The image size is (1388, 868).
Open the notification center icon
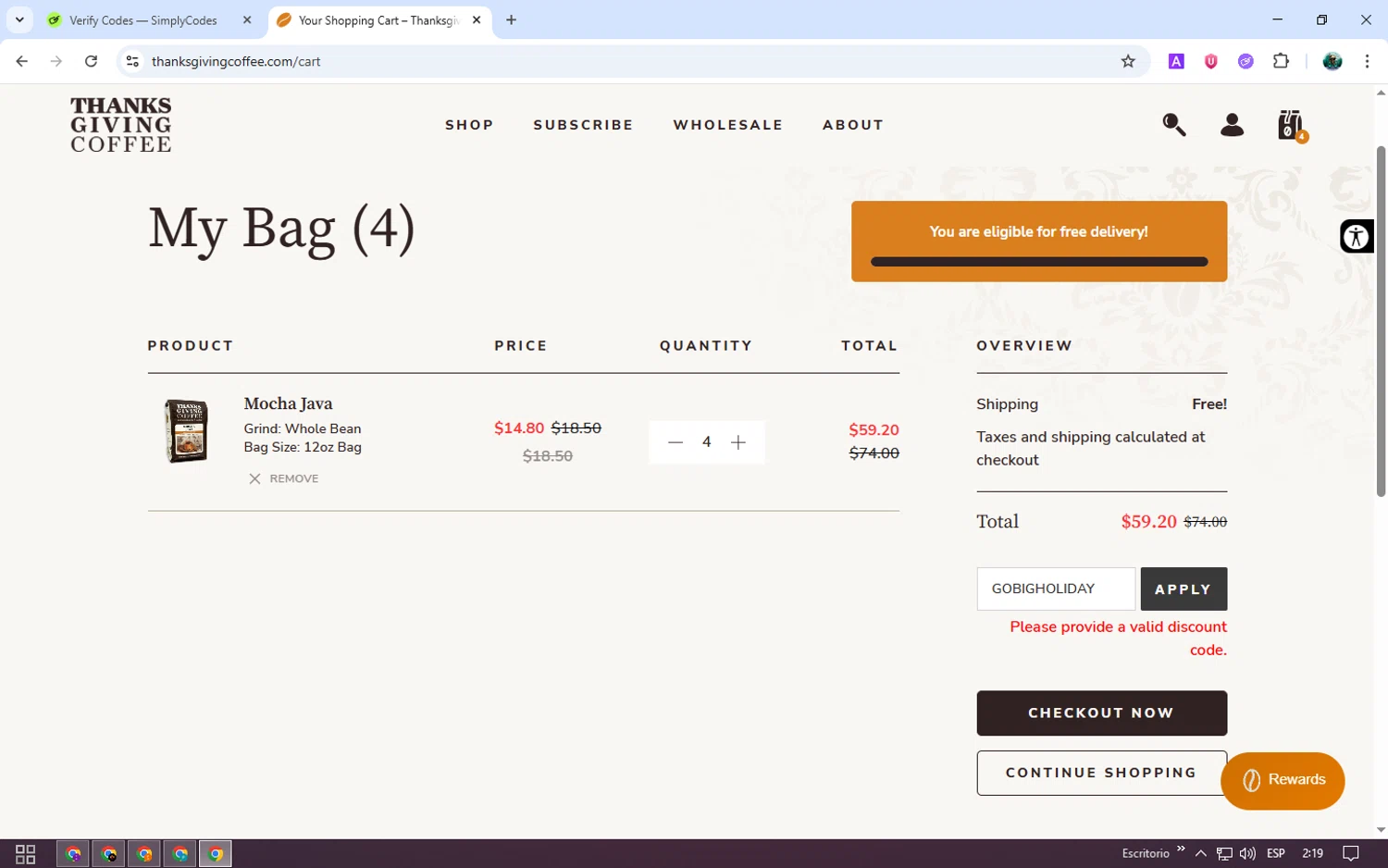click(1351, 853)
